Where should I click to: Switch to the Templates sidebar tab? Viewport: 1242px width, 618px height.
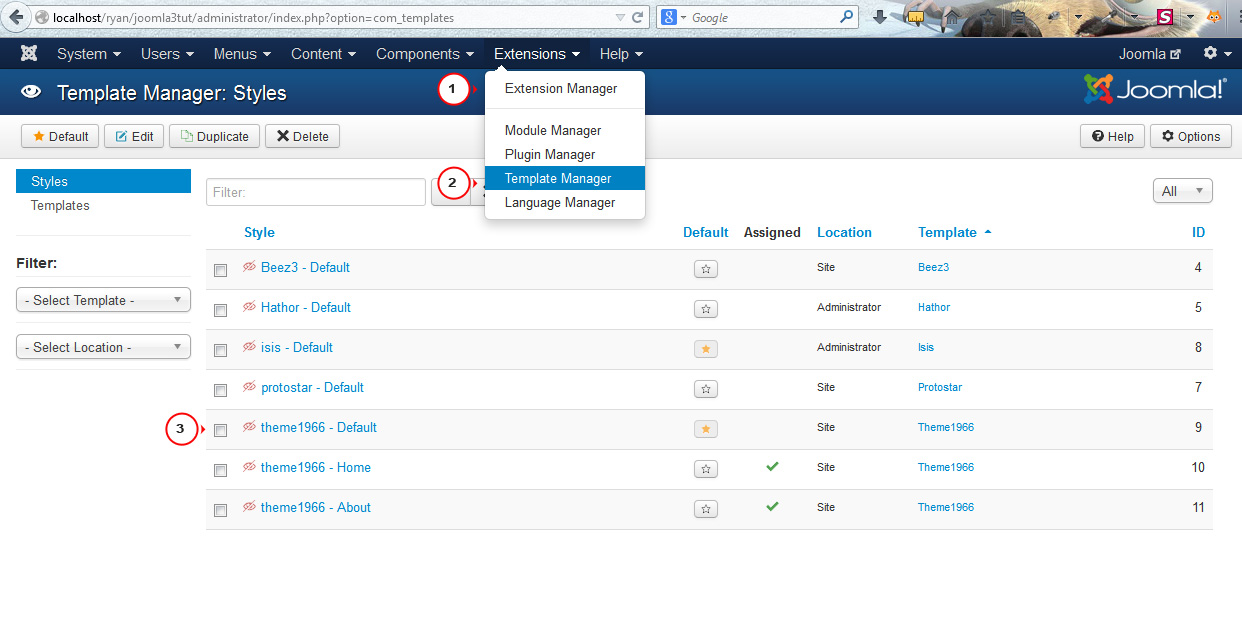pos(60,205)
